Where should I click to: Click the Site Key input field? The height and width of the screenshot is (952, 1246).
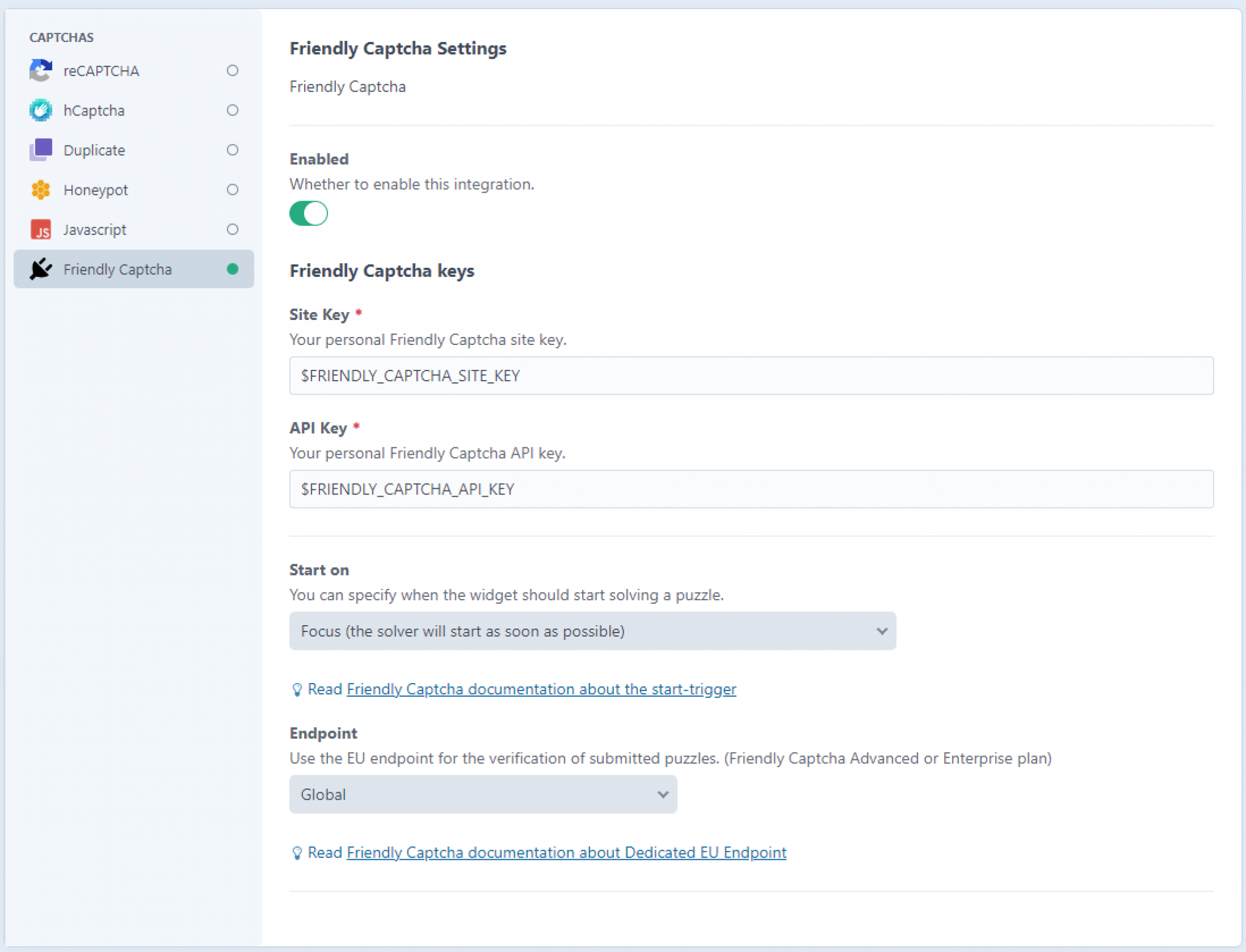pos(752,375)
